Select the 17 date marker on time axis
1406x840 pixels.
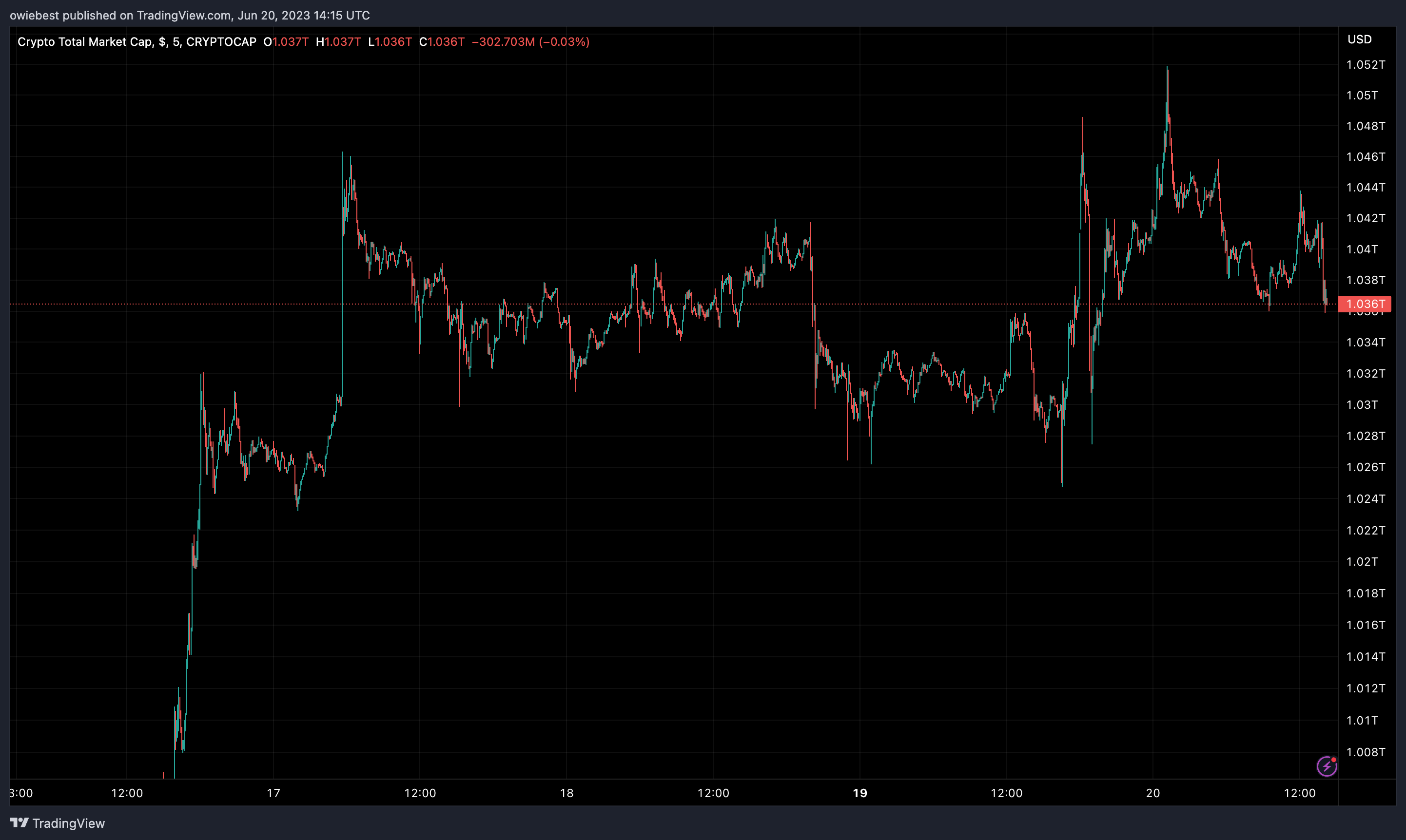pyautogui.click(x=273, y=793)
